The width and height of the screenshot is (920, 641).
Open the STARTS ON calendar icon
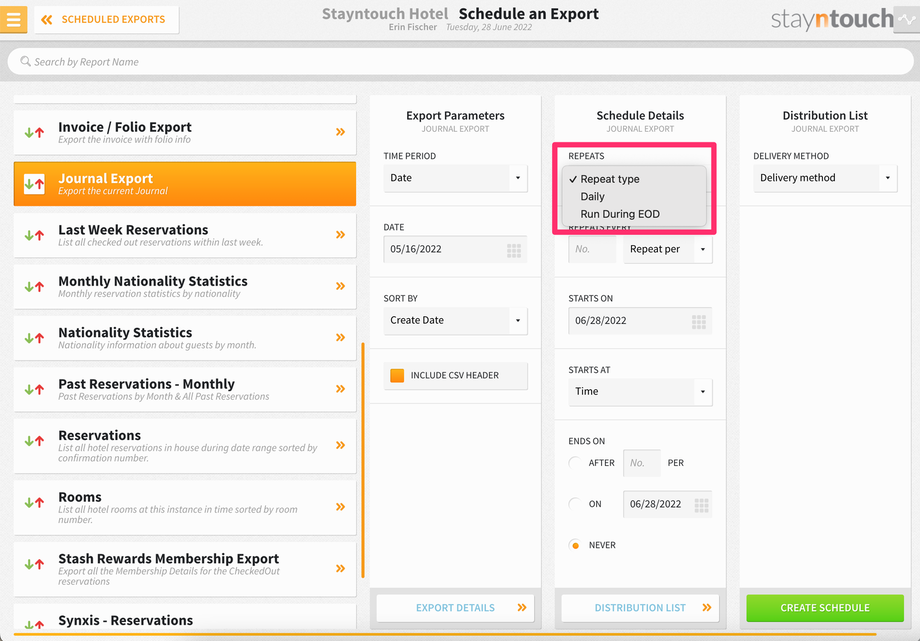click(x=699, y=322)
